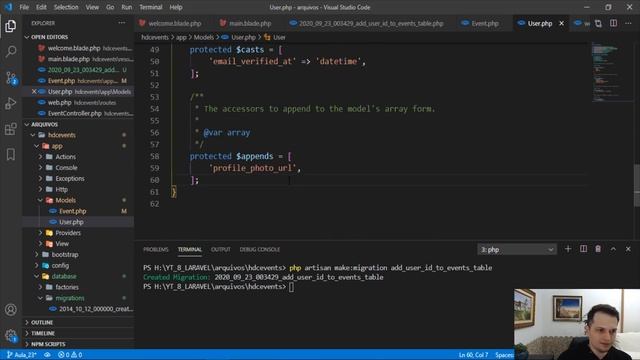Open the Help menu

click(x=176, y=7)
